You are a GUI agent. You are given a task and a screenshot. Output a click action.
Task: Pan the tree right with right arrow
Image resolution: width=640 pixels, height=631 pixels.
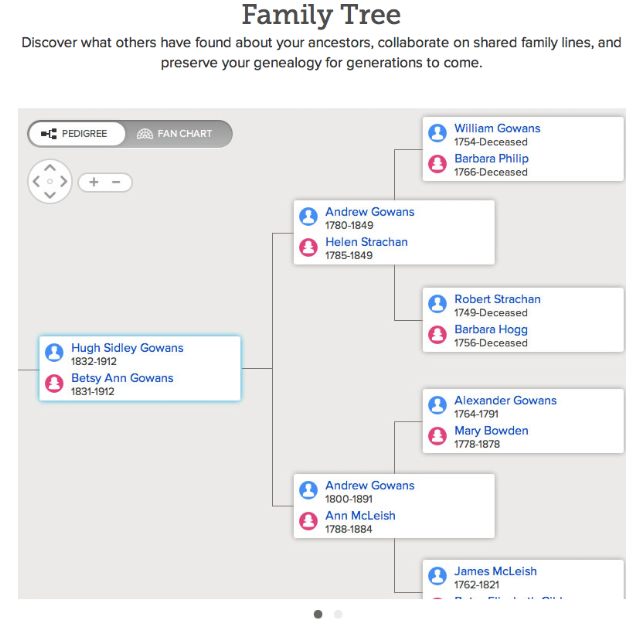64,181
